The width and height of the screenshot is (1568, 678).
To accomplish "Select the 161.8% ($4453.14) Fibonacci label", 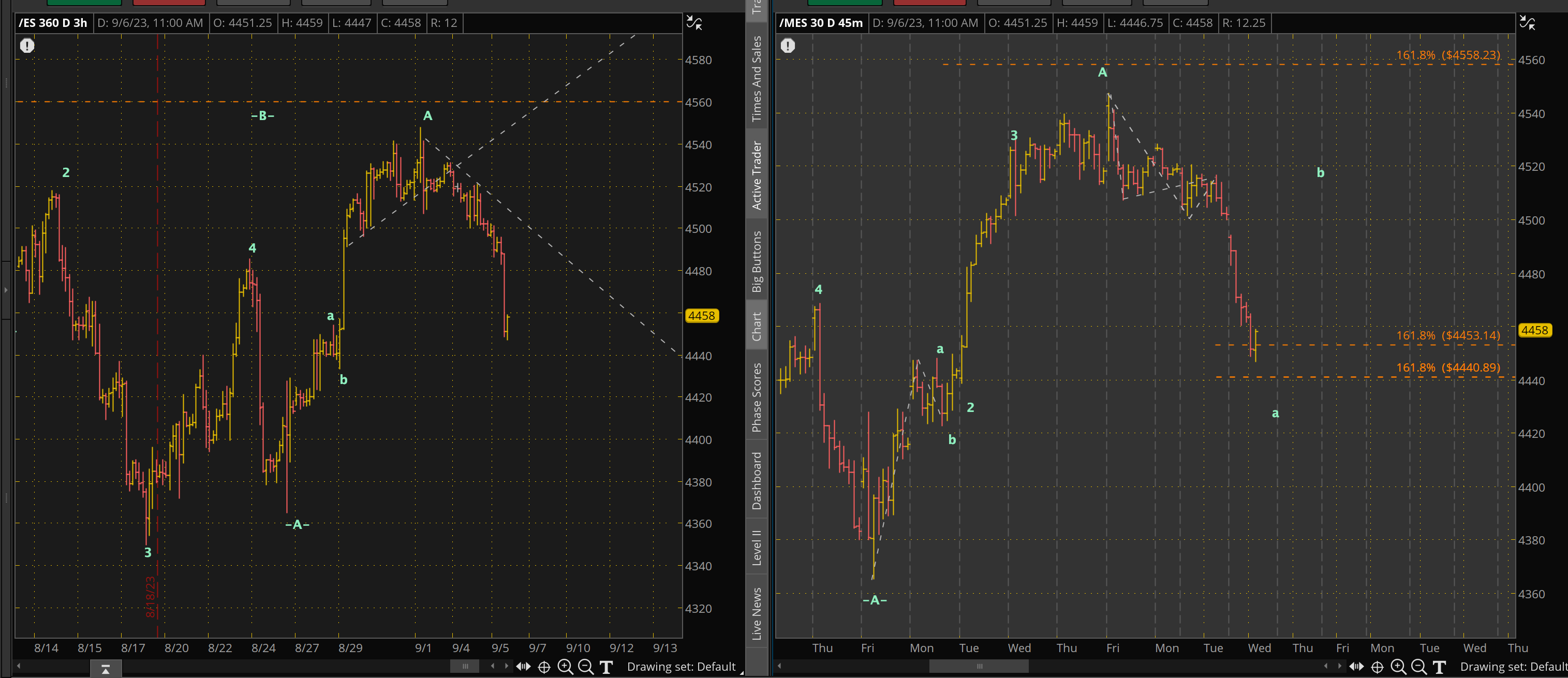I will click(1448, 335).
